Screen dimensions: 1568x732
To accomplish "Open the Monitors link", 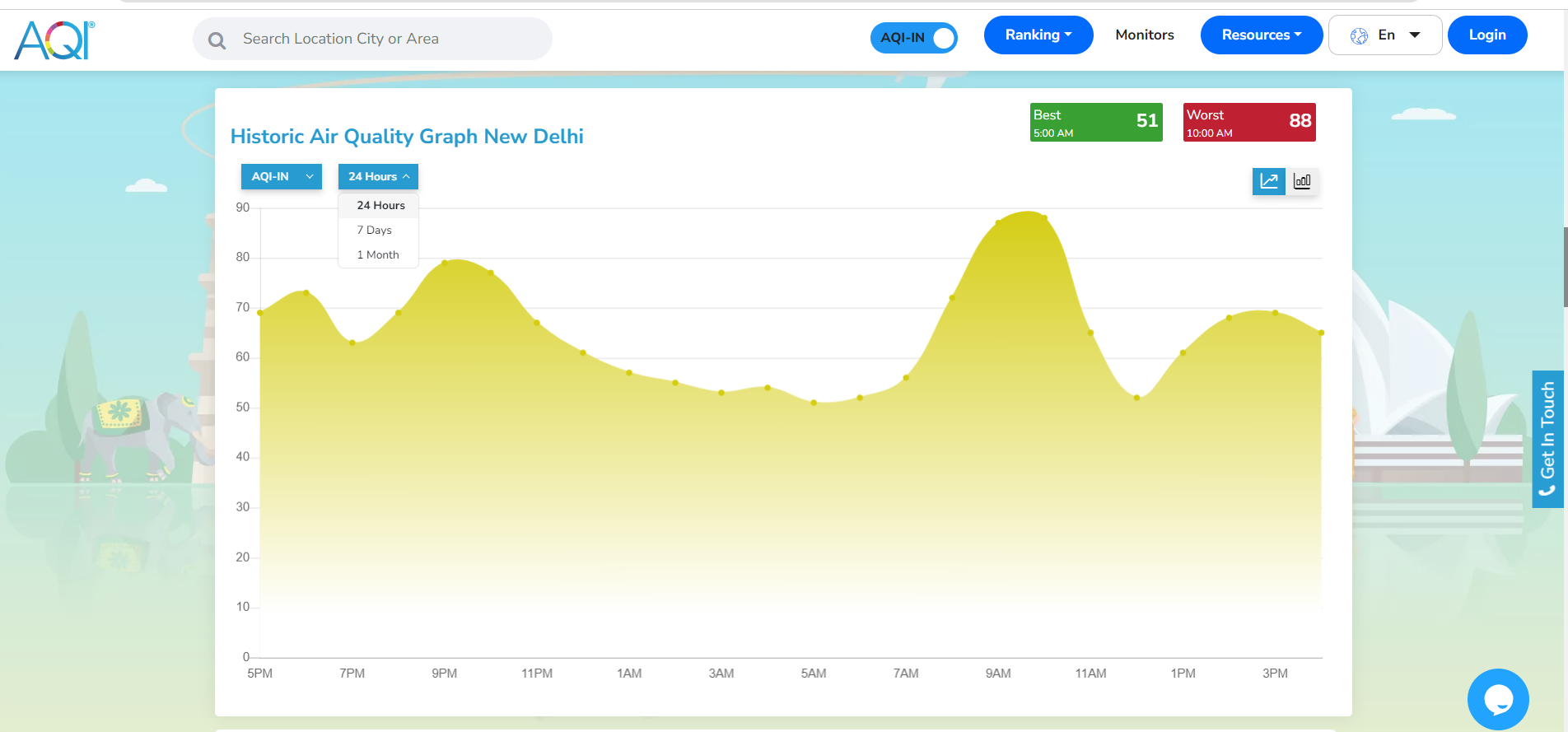I will tap(1145, 35).
